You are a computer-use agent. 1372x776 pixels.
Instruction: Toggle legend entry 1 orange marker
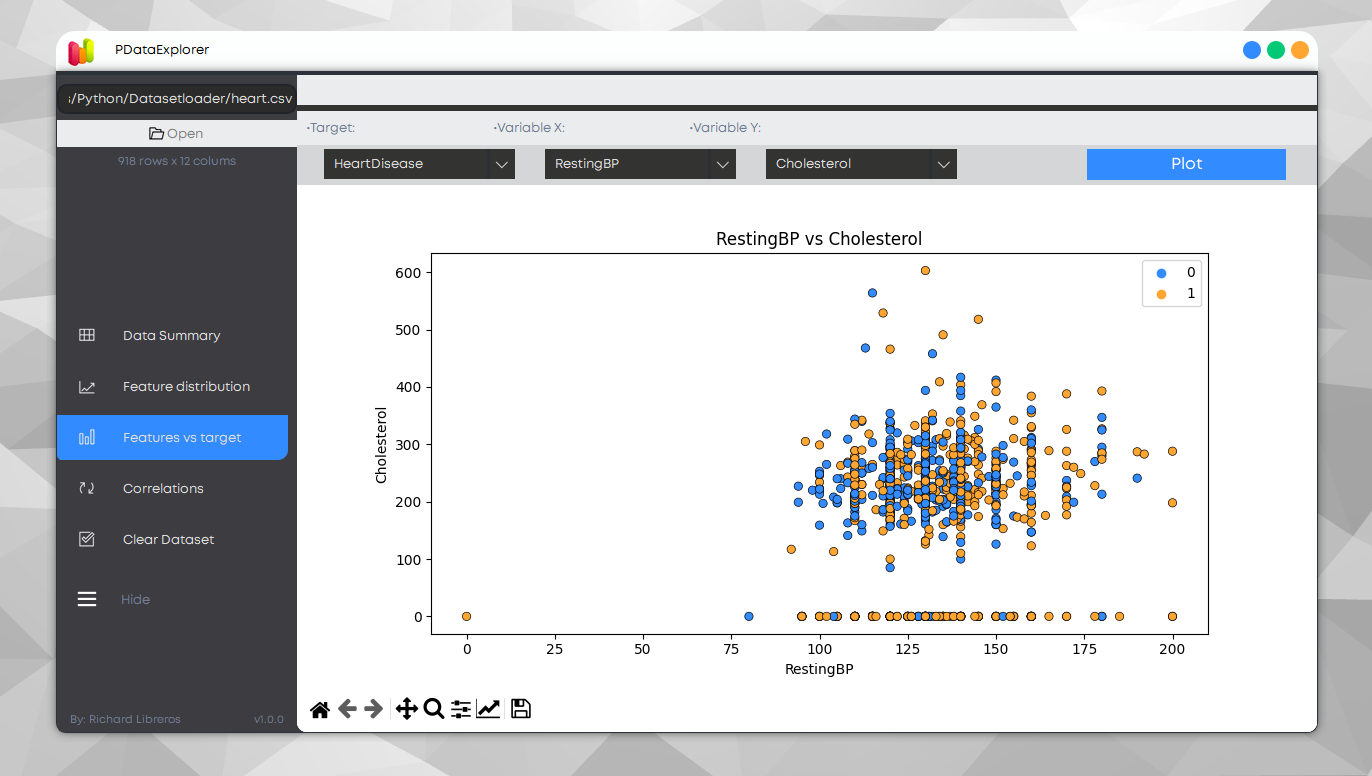tap(1163, 294)
